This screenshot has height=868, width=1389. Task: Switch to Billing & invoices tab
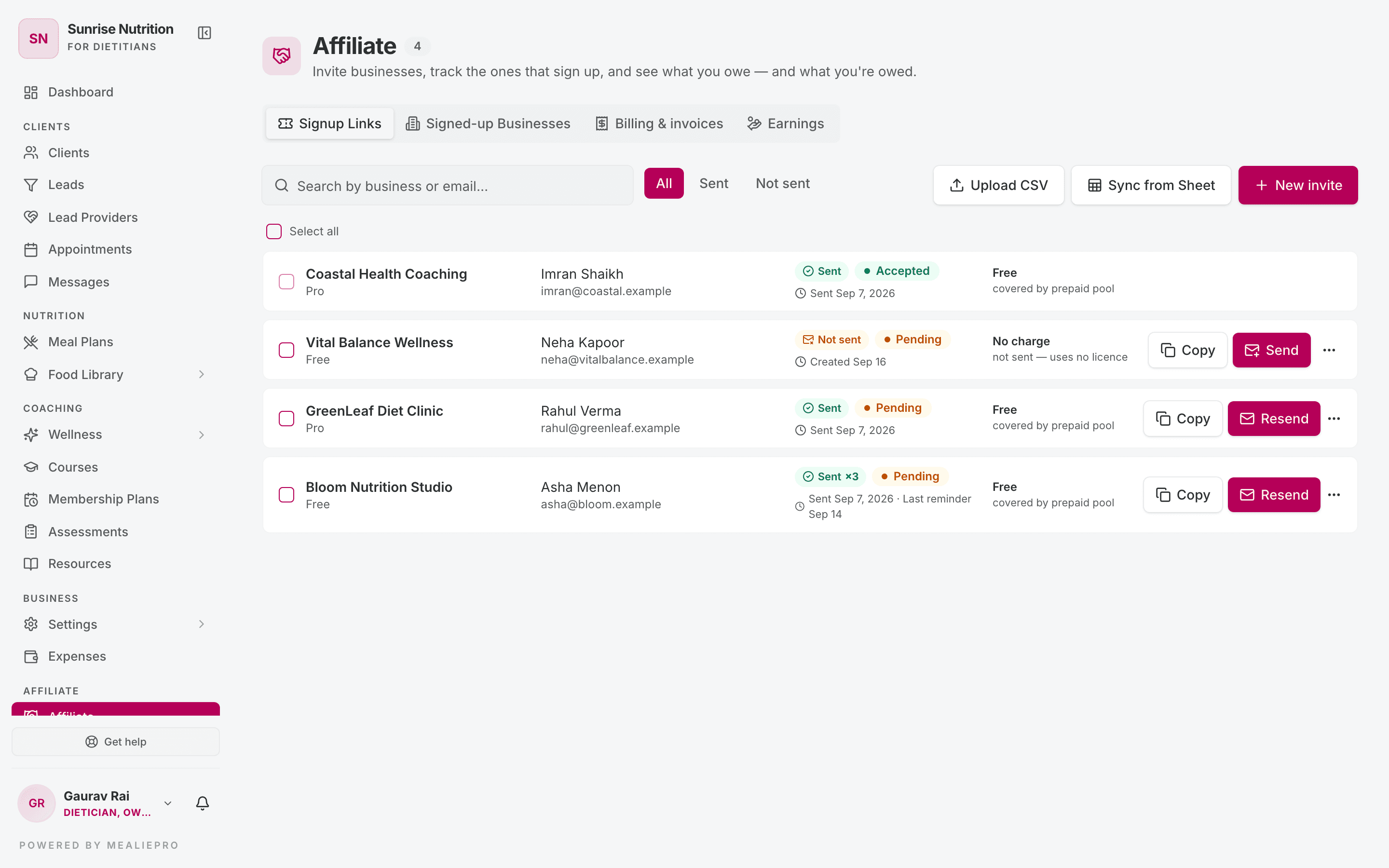(659, 123)
